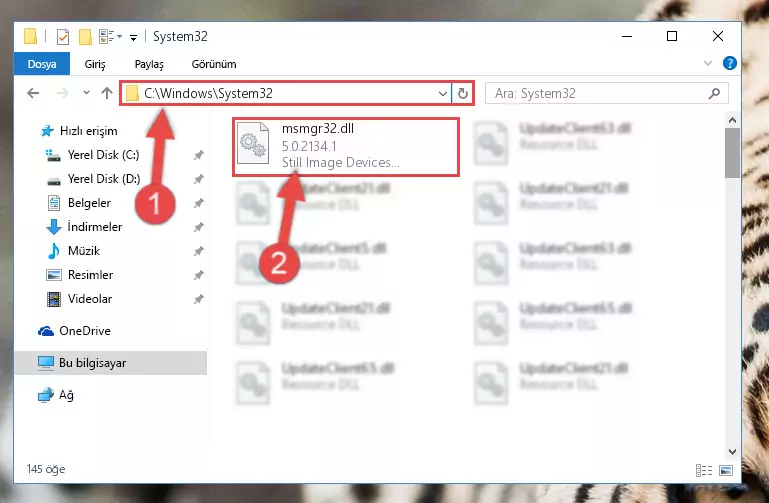The height and width of the screenshot is (503, 769).
Task: Click the Up one level arrow
Action: [x=107, y=93]
